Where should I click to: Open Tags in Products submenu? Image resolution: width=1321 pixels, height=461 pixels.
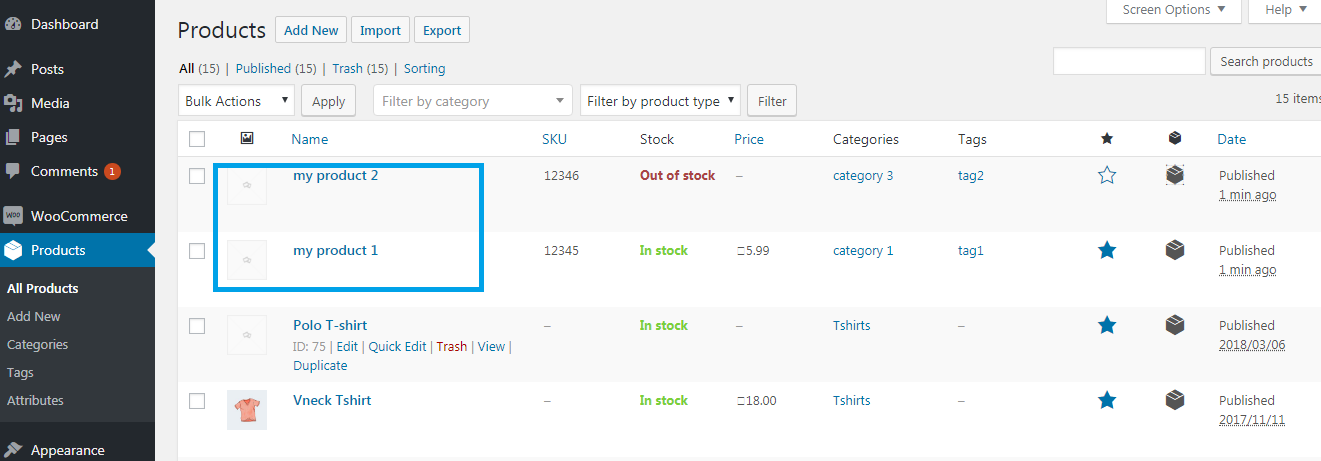tap(20, 372)
